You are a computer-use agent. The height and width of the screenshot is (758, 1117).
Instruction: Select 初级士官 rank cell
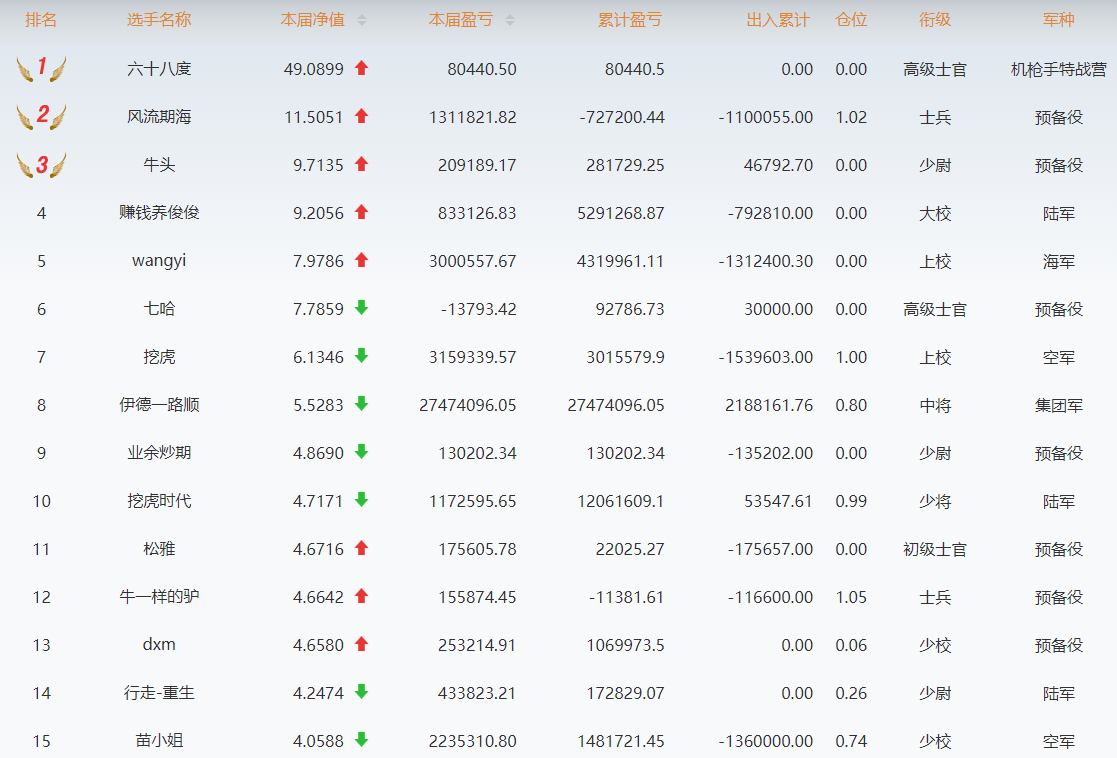tap(935, 549)
